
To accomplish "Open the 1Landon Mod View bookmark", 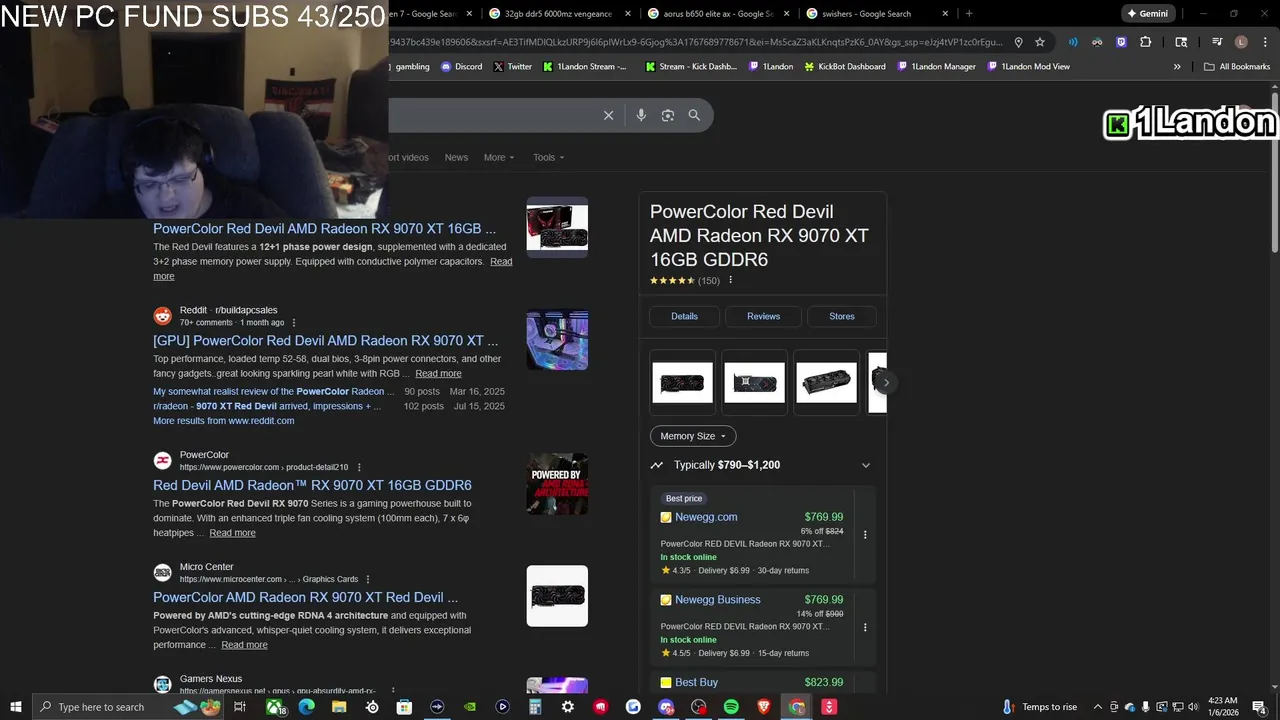I will point(1028,67).
